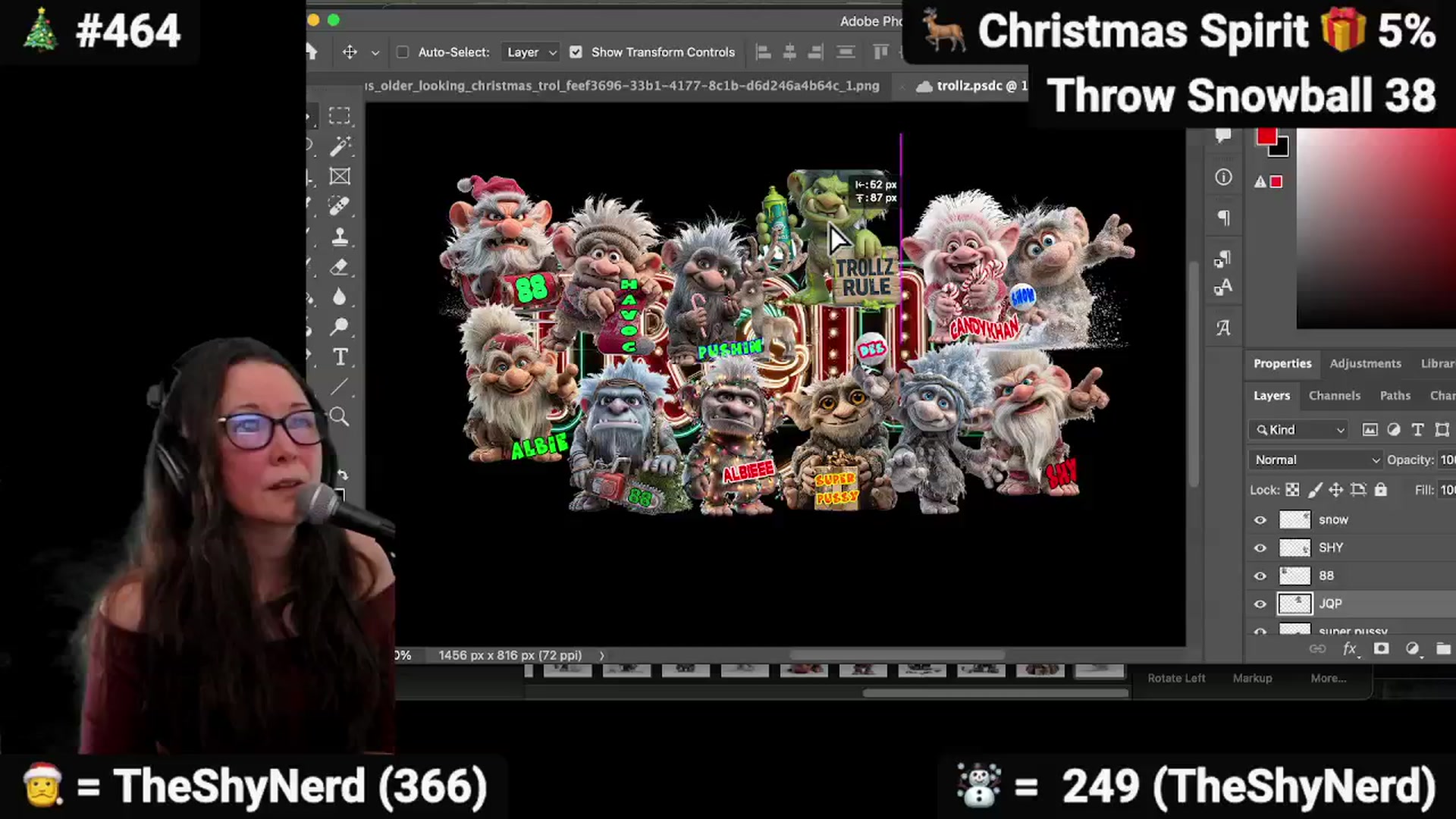Open the Glyphs panel icon
Image resolution: width=1456 pixels, height=819 pixels.
point(1223,328)
